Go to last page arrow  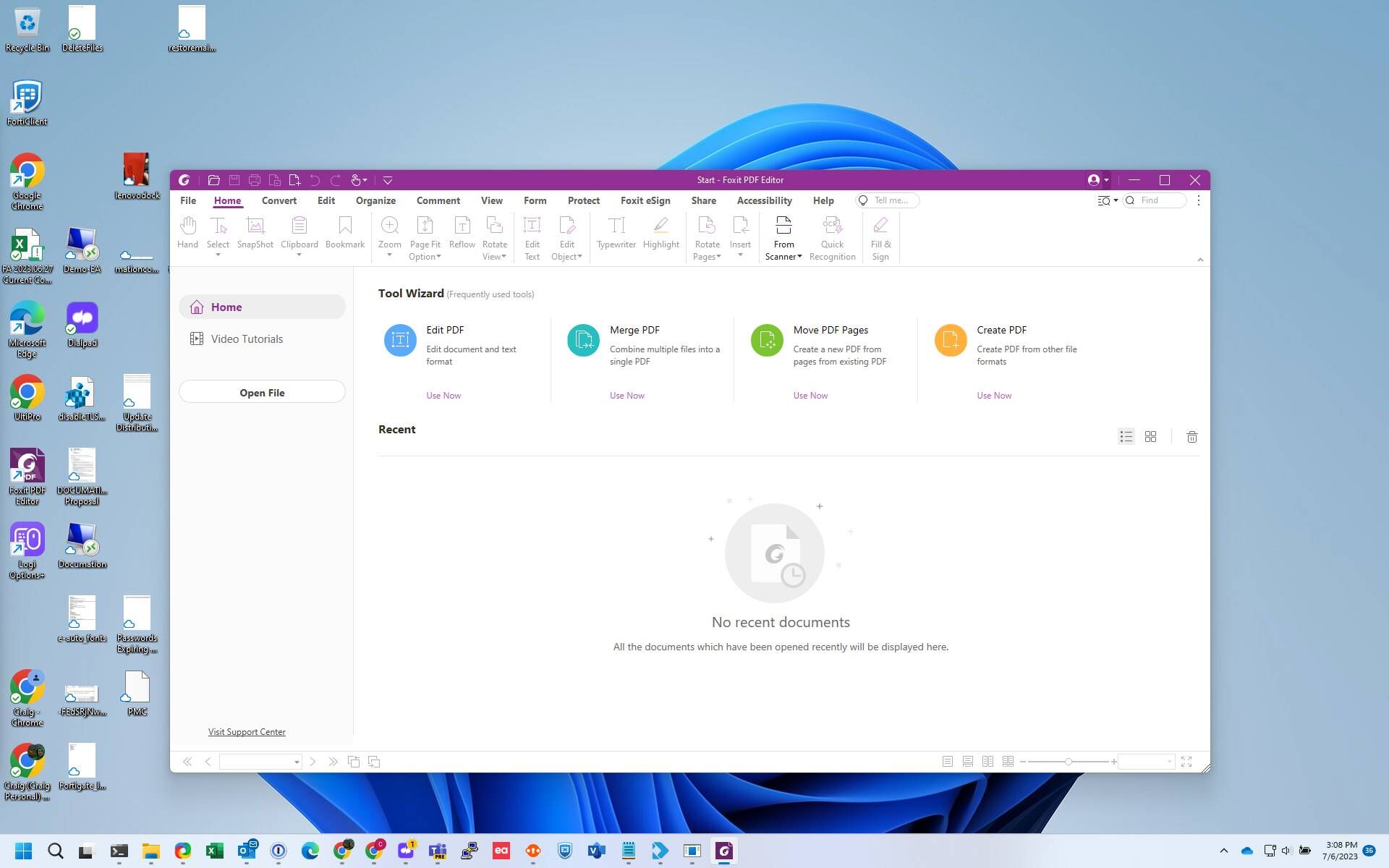pos(333,762)
